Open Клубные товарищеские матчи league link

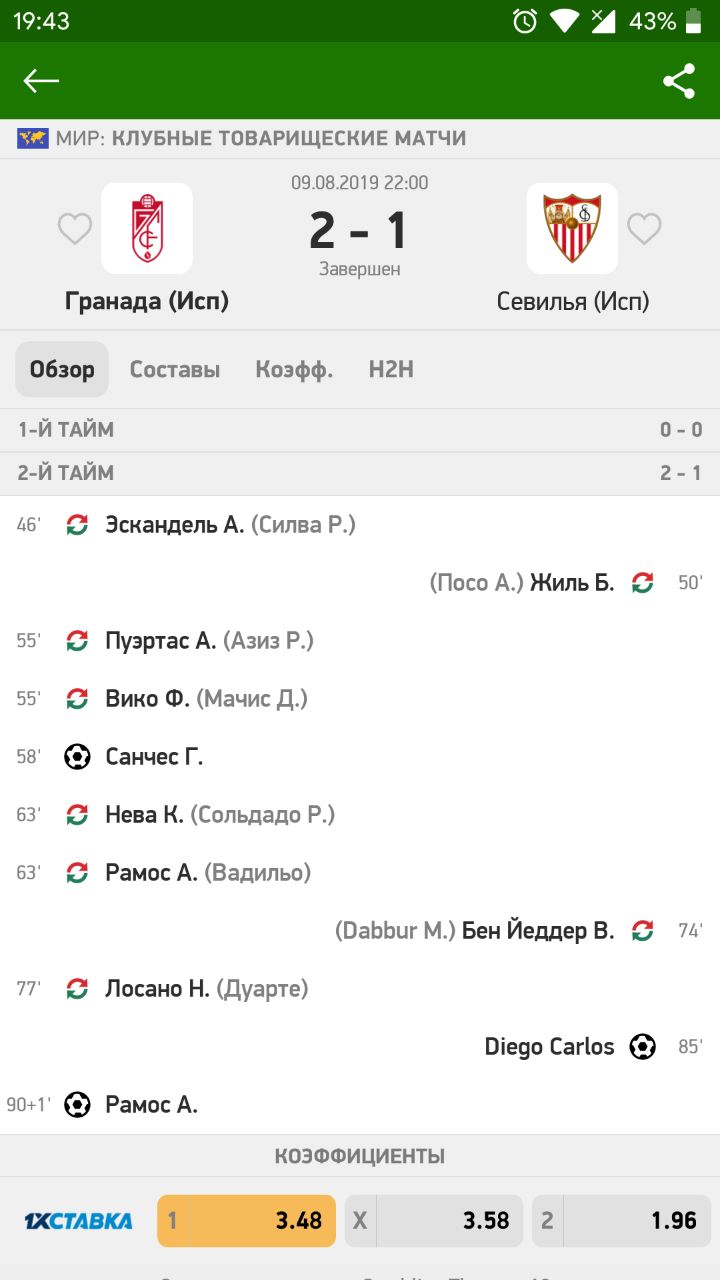(x=288, y=139)
